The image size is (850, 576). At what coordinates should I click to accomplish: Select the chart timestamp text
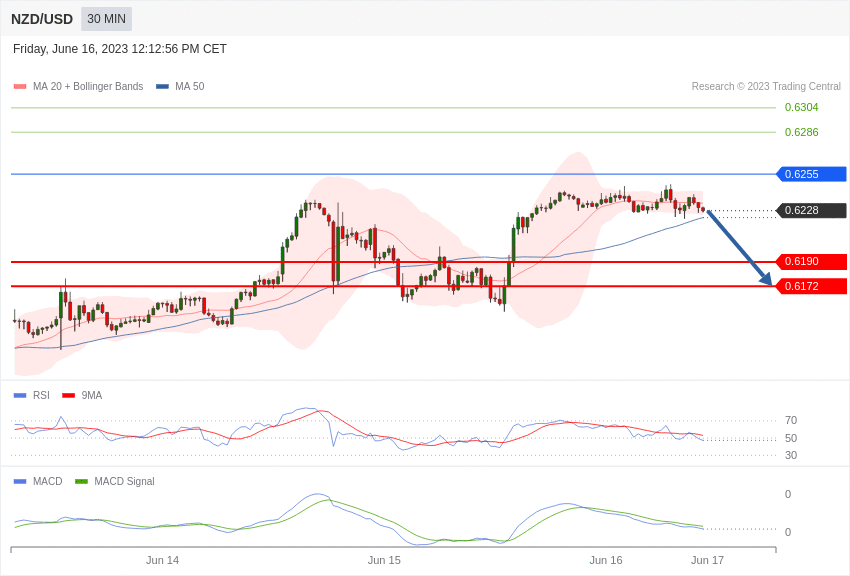[x=120, y=49]
